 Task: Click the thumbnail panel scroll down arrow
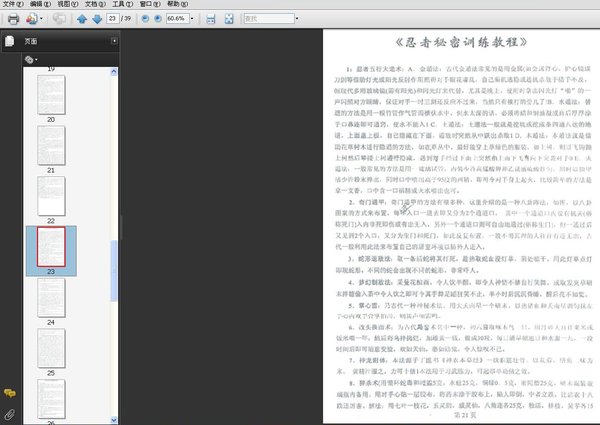tap(114, 420)
